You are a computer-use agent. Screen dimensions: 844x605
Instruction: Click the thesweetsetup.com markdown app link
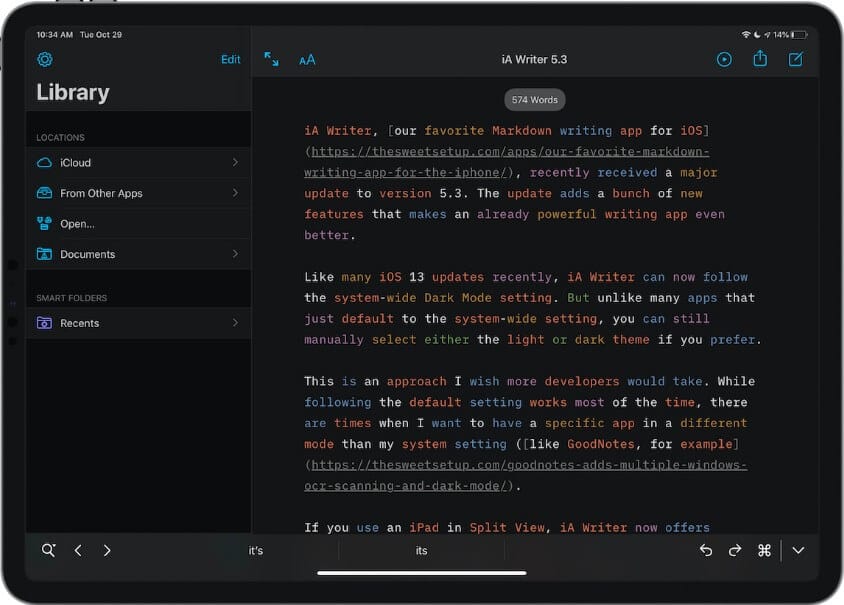507,162
